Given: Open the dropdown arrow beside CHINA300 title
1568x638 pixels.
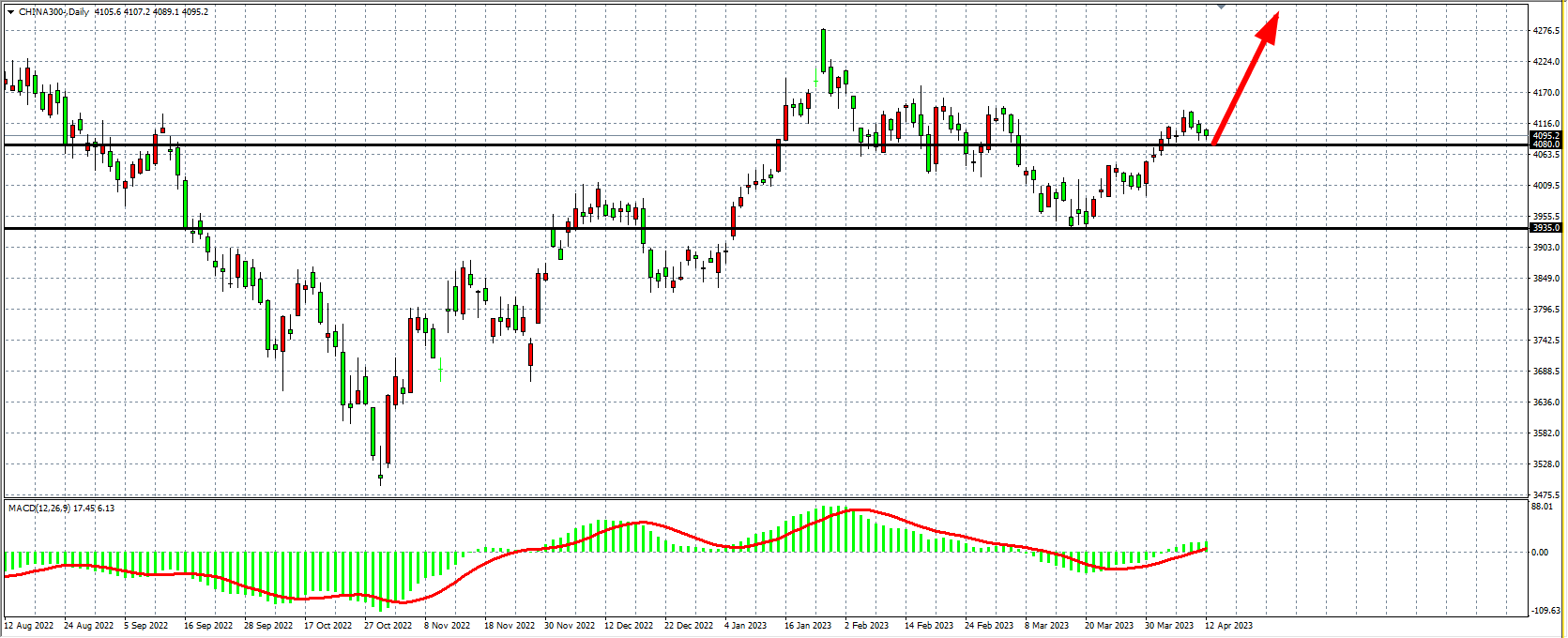Looking at the screenshot, I should coord(10,12).
